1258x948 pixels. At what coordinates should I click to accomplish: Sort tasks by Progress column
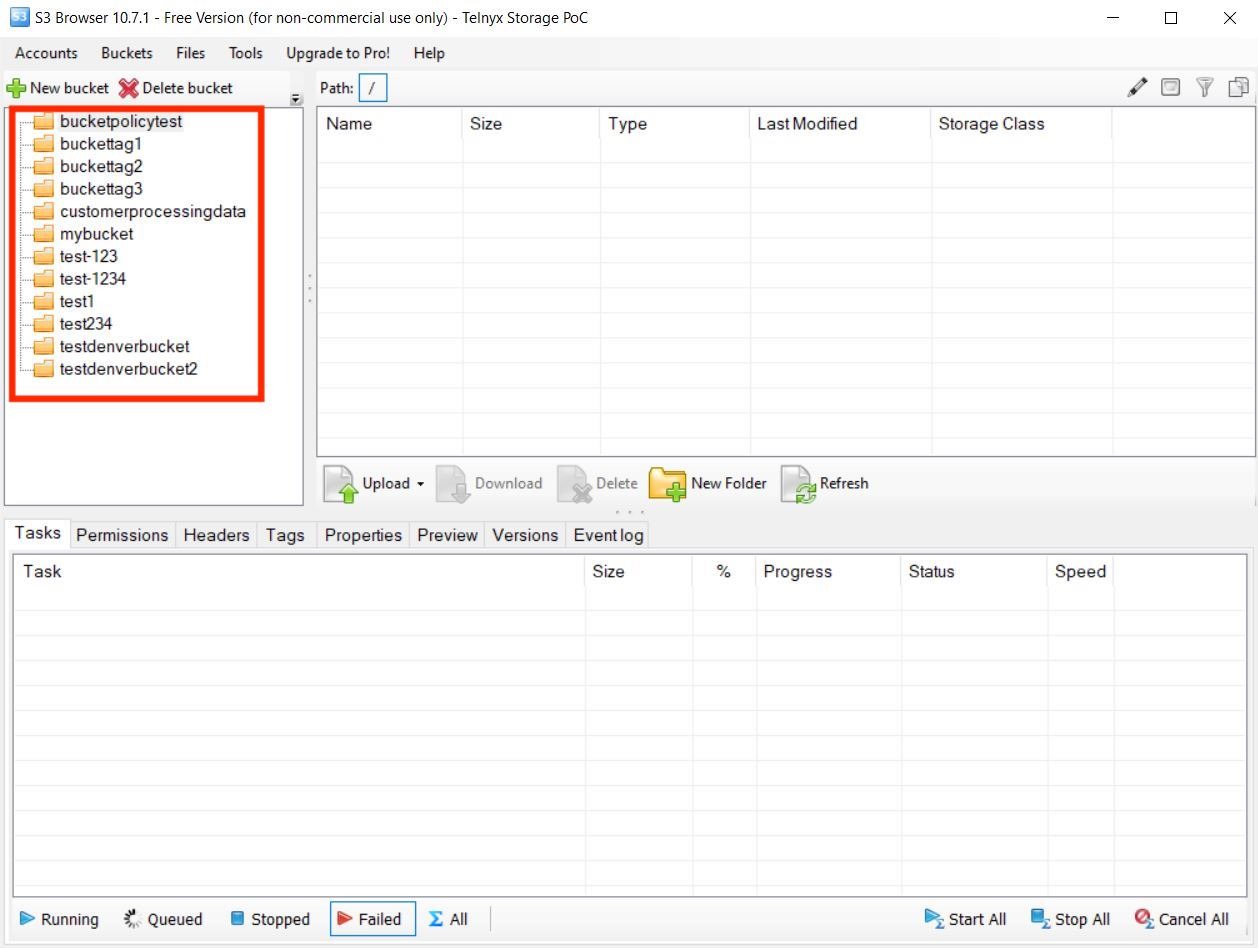click(x=829, y=572)
